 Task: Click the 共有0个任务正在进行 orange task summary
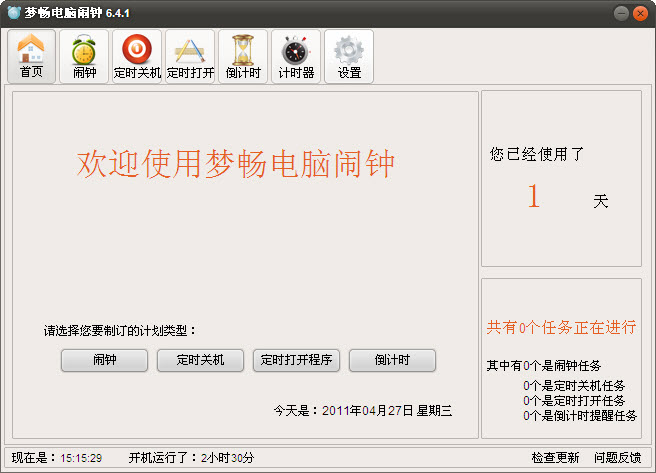561,328
